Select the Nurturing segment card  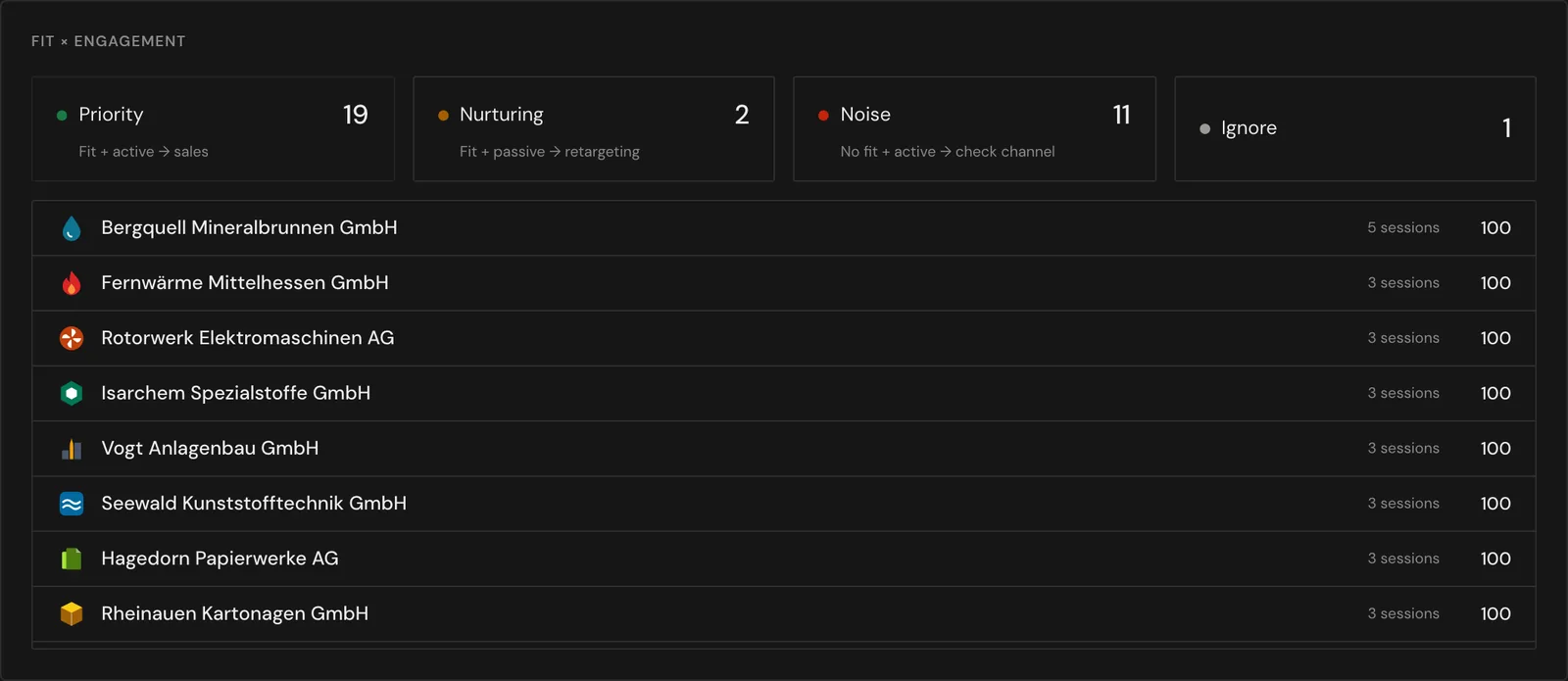(594, 129)
